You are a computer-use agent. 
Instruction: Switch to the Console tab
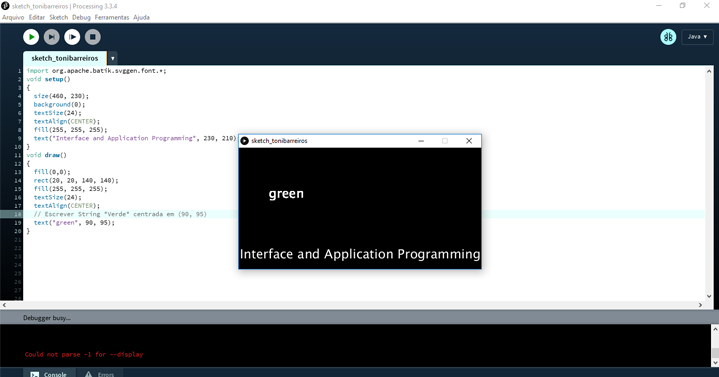pyautogui.click(x=49, y=374)
